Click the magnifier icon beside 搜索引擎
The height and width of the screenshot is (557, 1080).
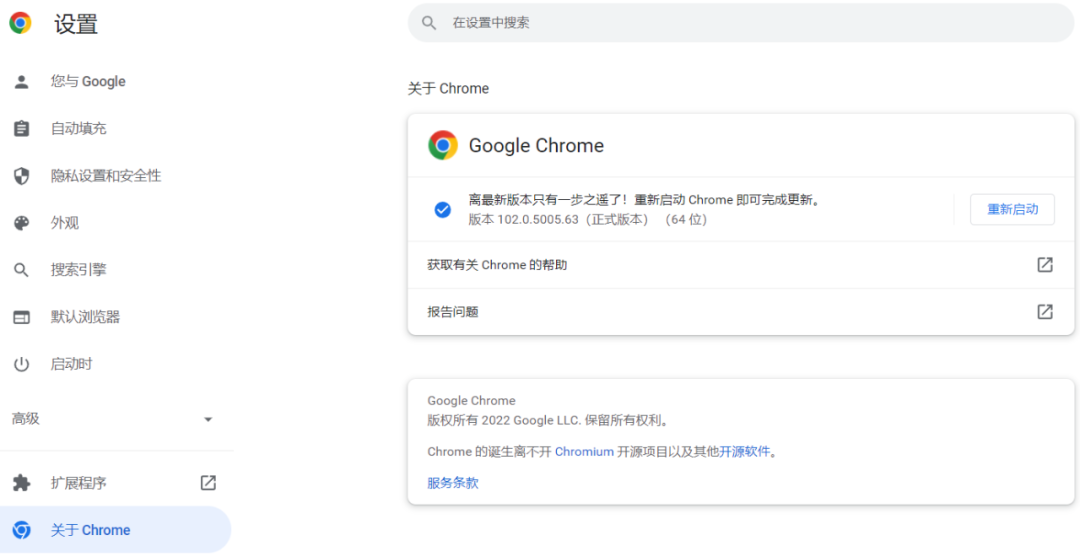21,270
